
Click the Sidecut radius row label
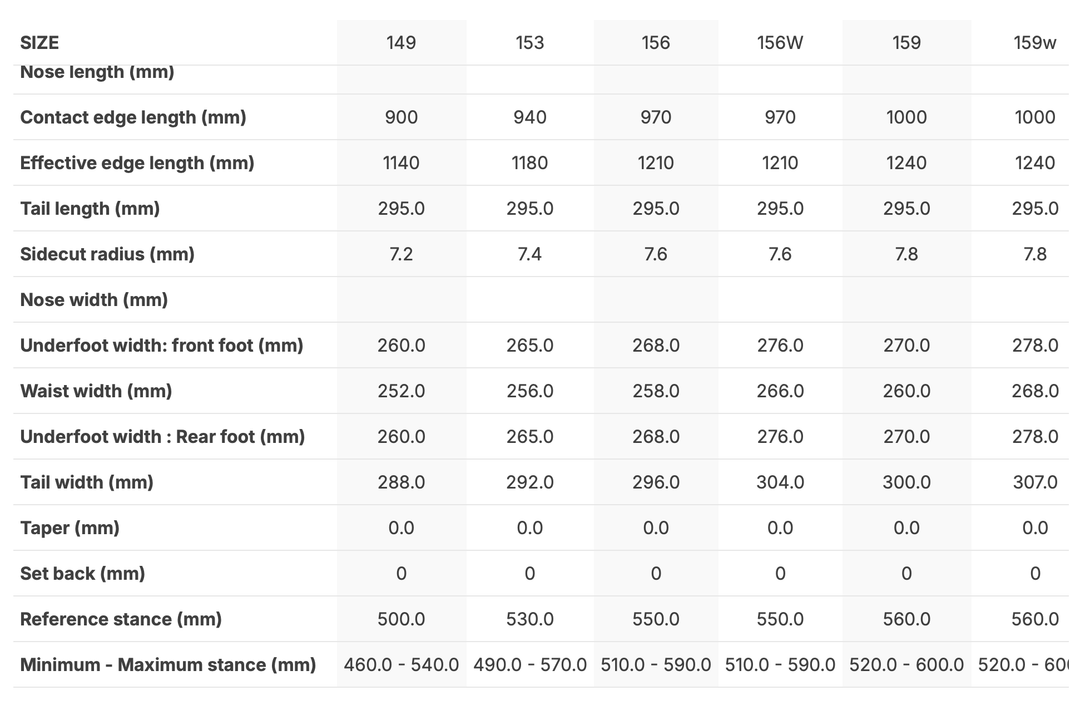point(107,254)
